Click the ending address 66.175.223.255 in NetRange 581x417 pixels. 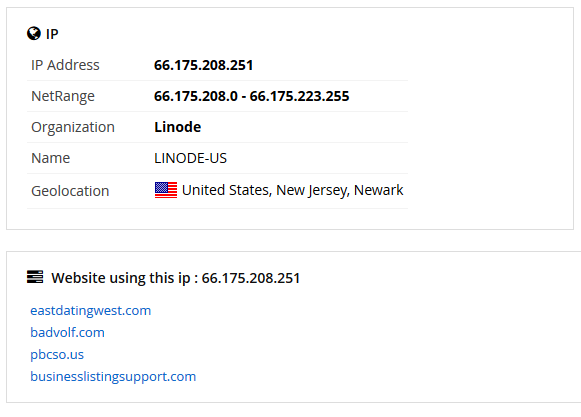(x=299, y=96)
